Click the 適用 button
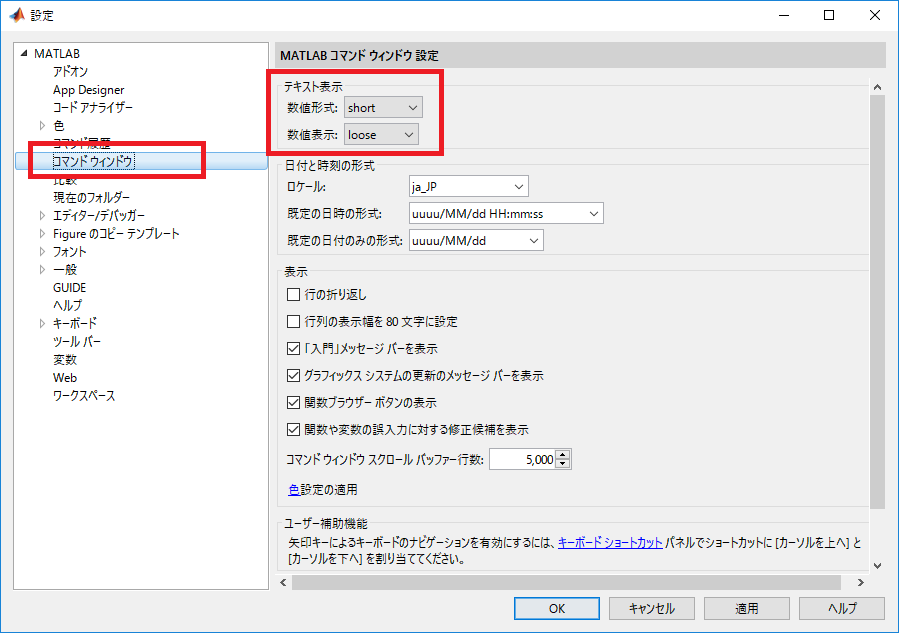Screen dimensions: 899x633 coord(746,608)
